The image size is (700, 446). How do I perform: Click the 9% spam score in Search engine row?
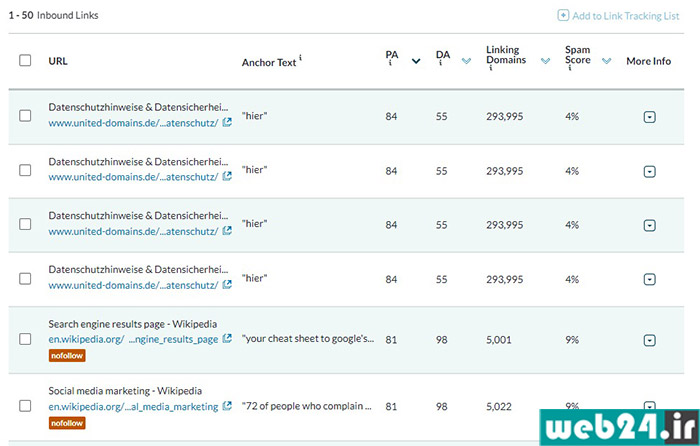coord(572,340)
